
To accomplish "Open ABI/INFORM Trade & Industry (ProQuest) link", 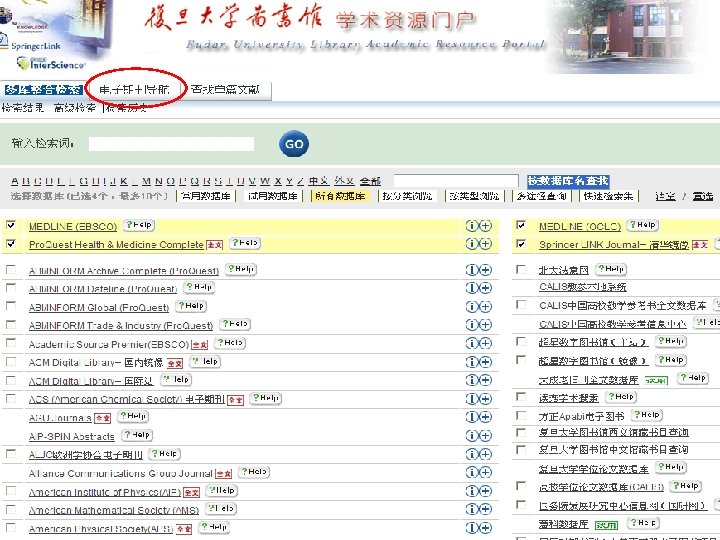I will [121, 326].
